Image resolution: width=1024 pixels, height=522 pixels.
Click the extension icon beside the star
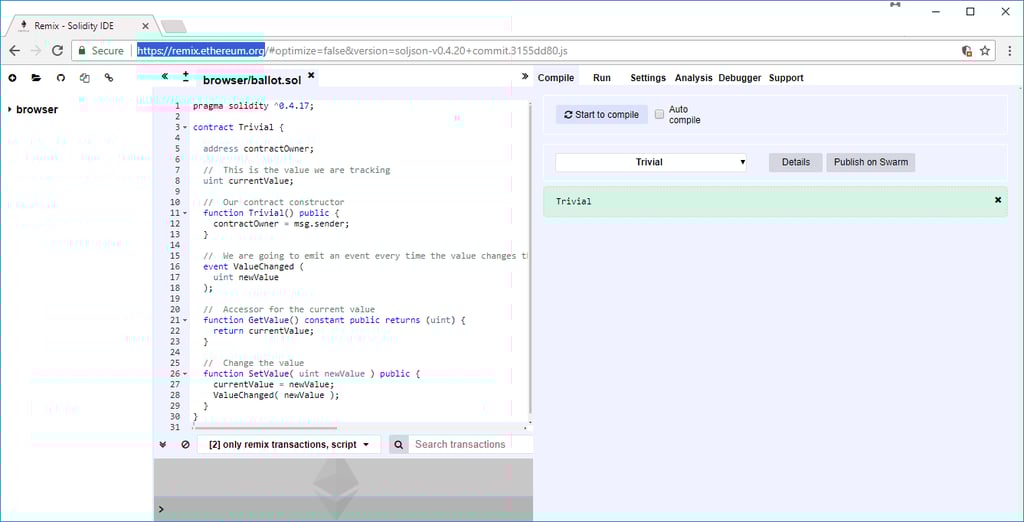click(x=967, y=50)
